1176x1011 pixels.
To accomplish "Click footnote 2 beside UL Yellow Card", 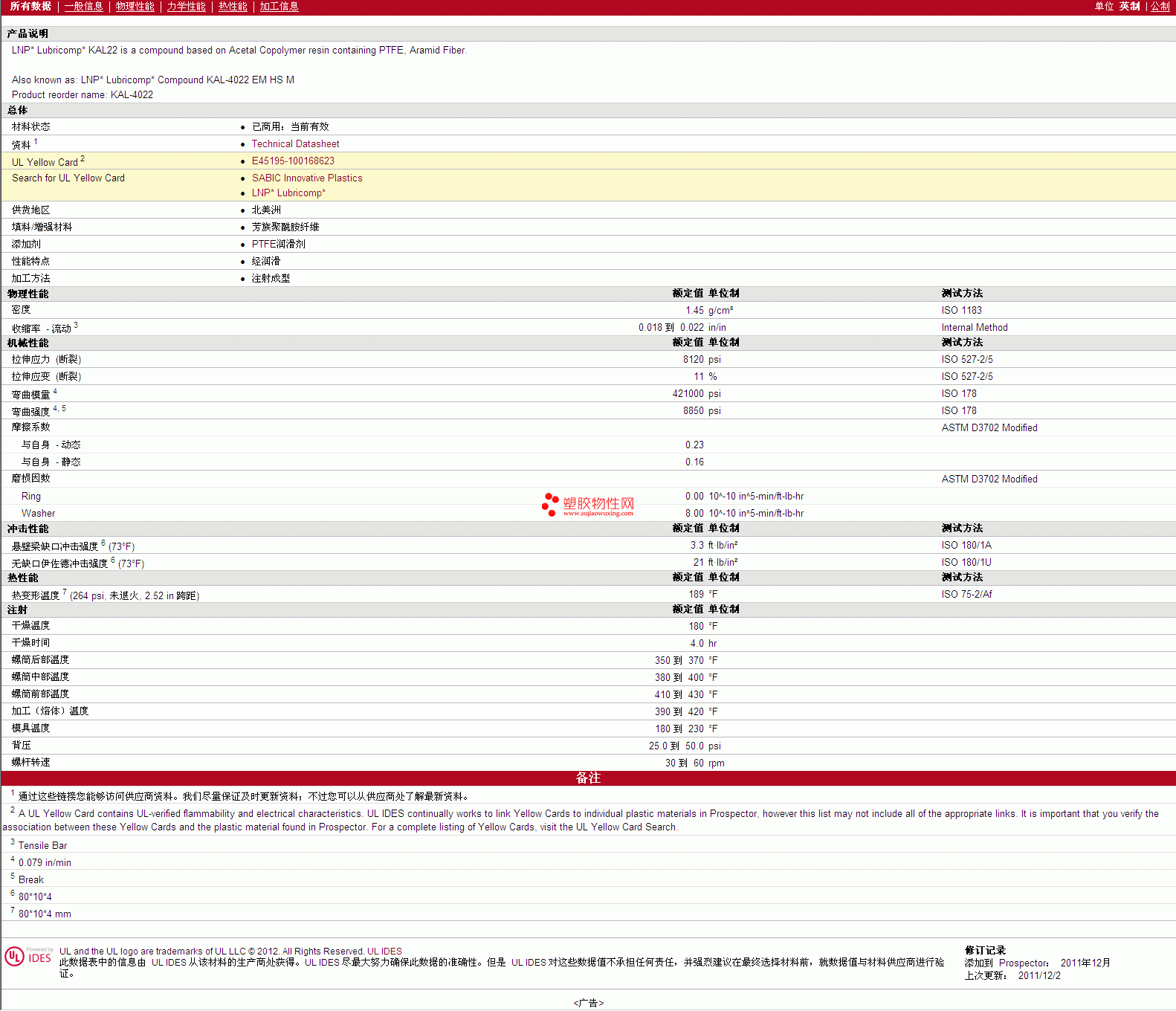I will tap(83, 159).
